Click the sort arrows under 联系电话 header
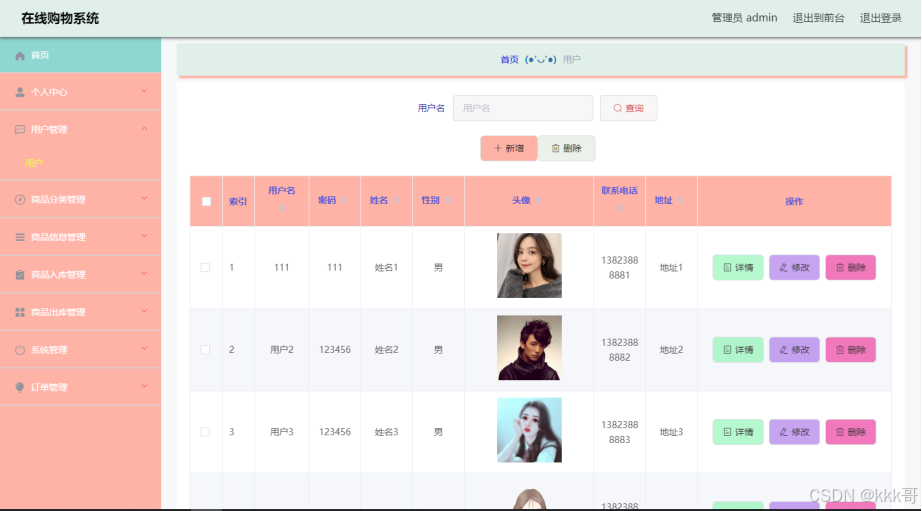 click(x=620, y=208)
